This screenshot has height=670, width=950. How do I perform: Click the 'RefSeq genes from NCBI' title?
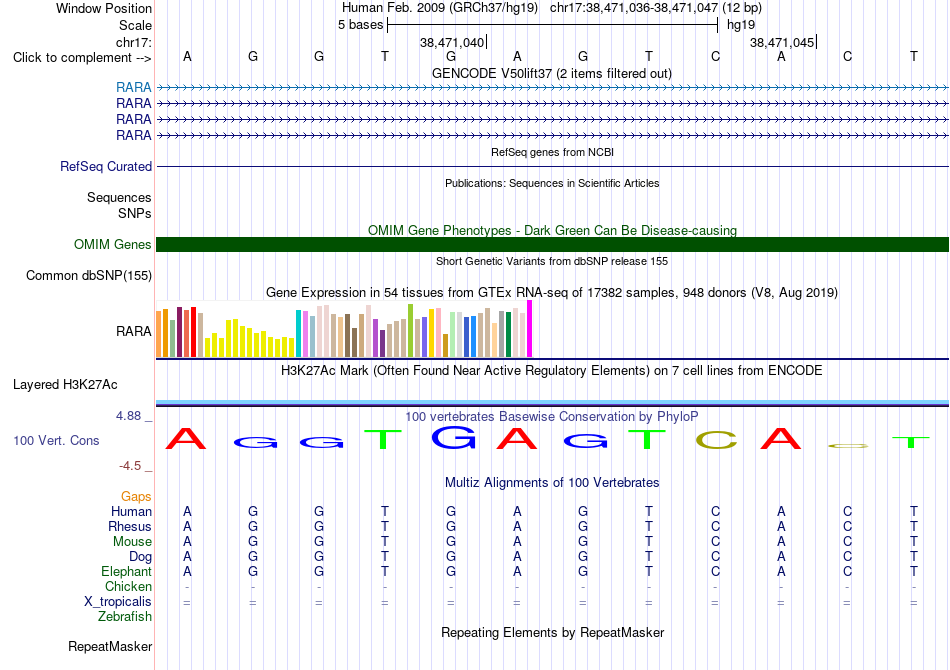click(x=552, y=153)
